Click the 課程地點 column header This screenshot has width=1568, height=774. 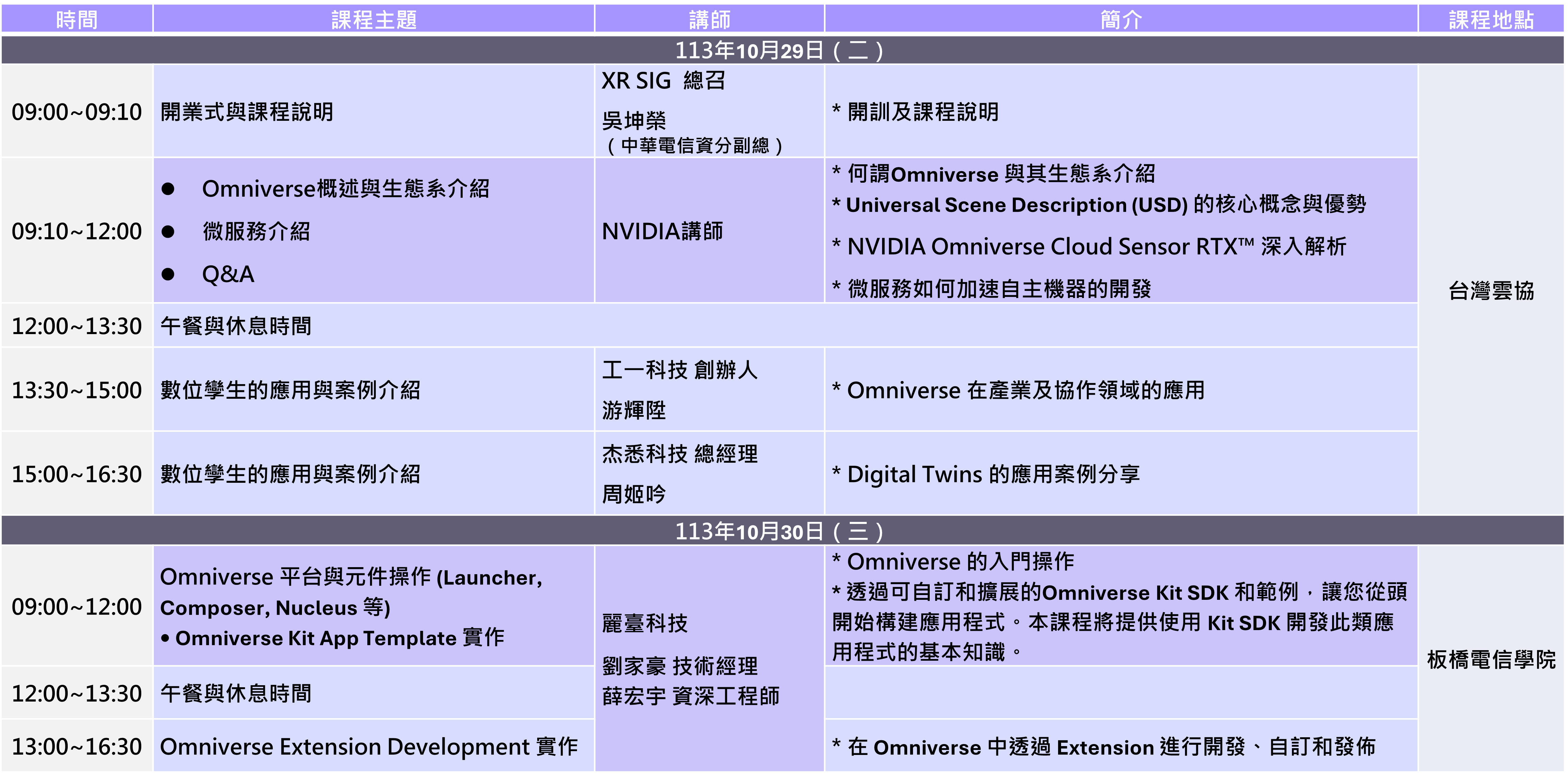point(1491,19)
